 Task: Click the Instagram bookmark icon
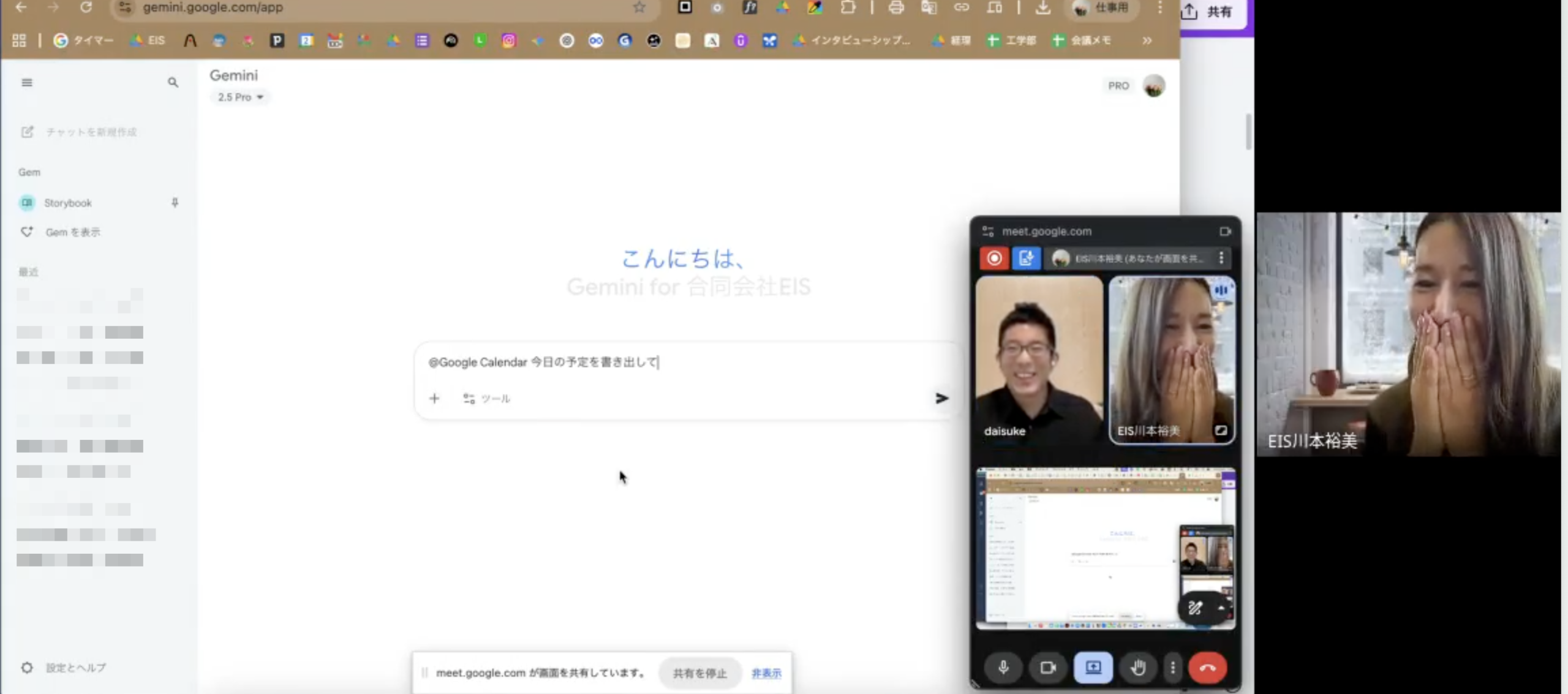tap(508, 40)
